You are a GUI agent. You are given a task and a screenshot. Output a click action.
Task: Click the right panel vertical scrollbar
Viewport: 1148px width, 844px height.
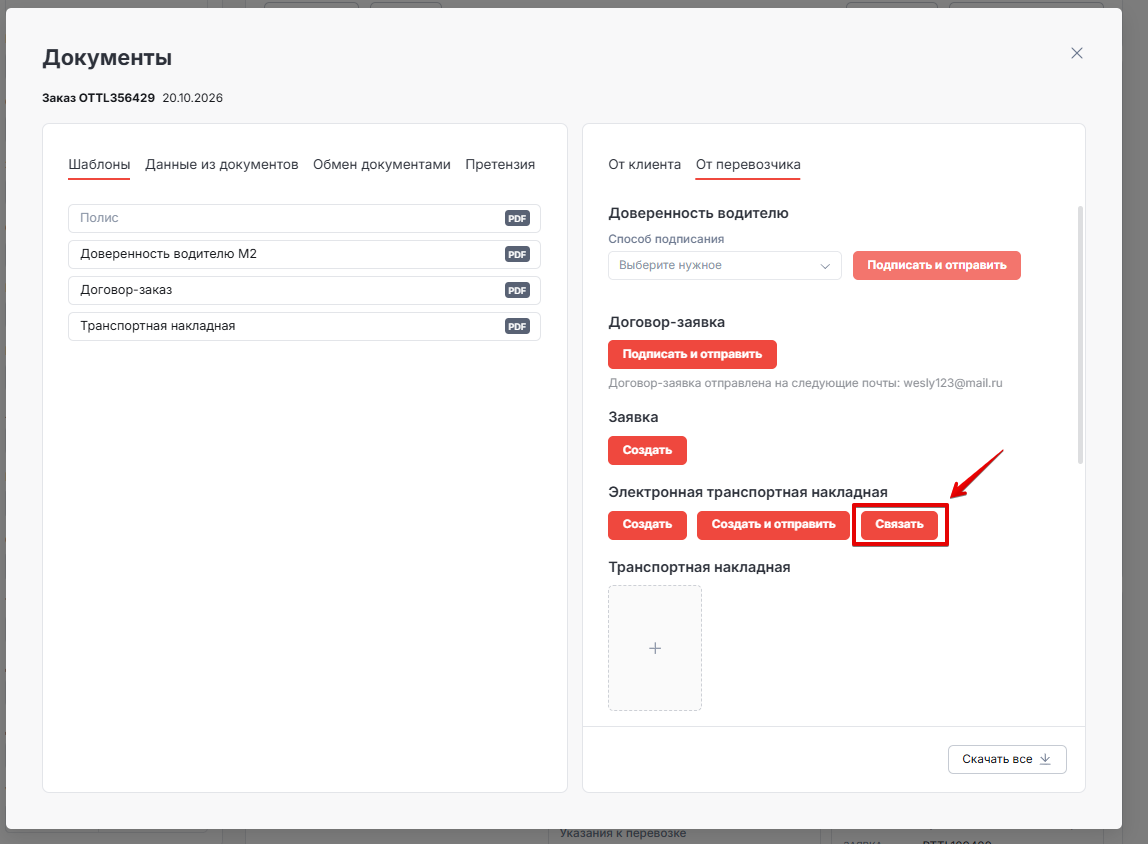(x=1080, y=335)
